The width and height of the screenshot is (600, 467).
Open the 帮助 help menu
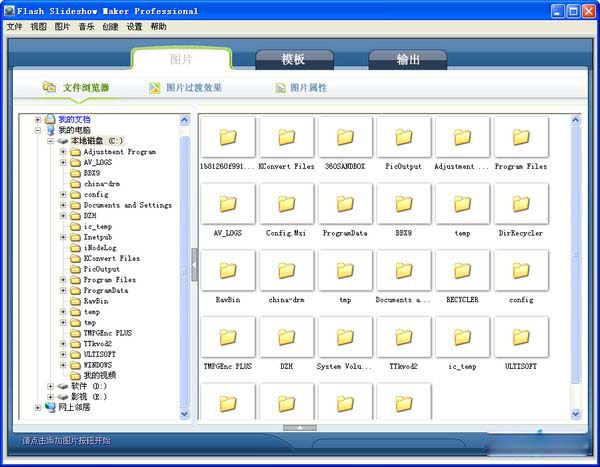coord(158,27)
